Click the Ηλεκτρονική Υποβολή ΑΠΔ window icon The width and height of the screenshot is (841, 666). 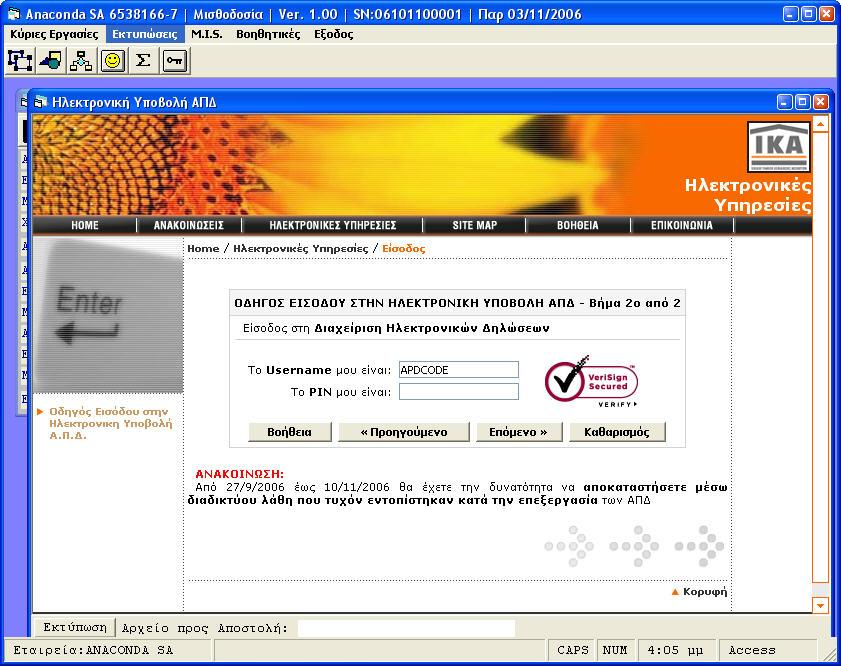click(x=40, y=101)
